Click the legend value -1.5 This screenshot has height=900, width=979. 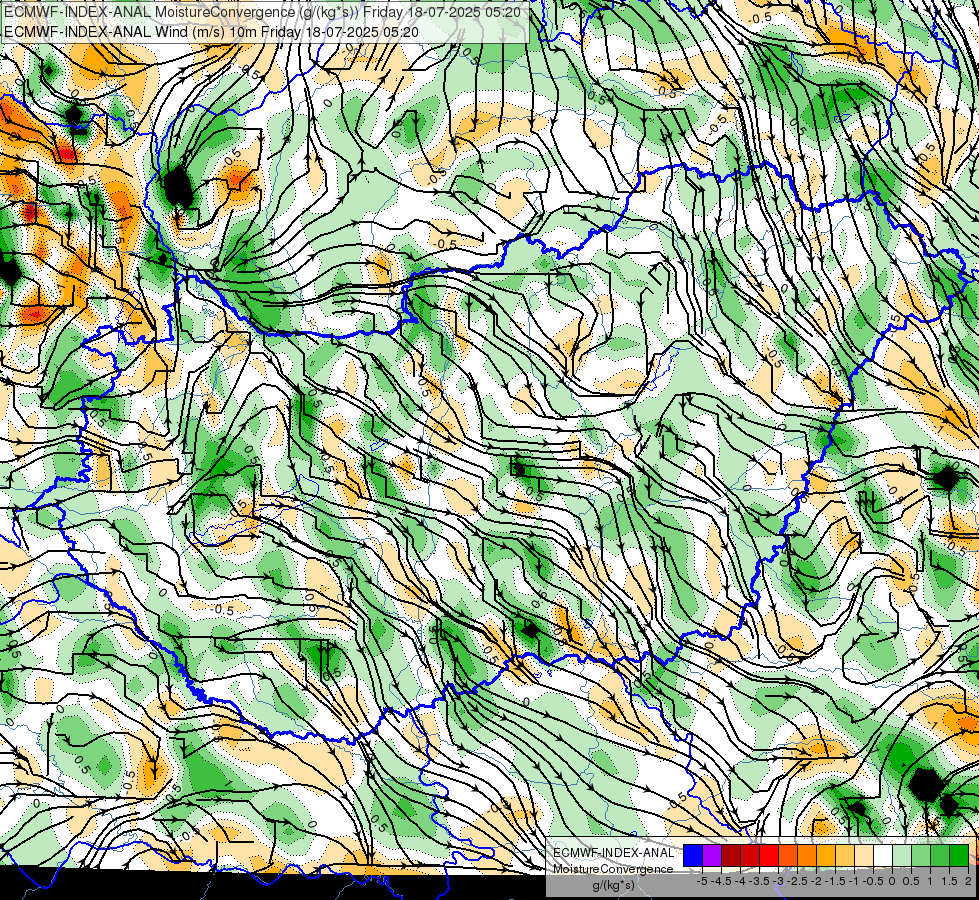[835, 881]
